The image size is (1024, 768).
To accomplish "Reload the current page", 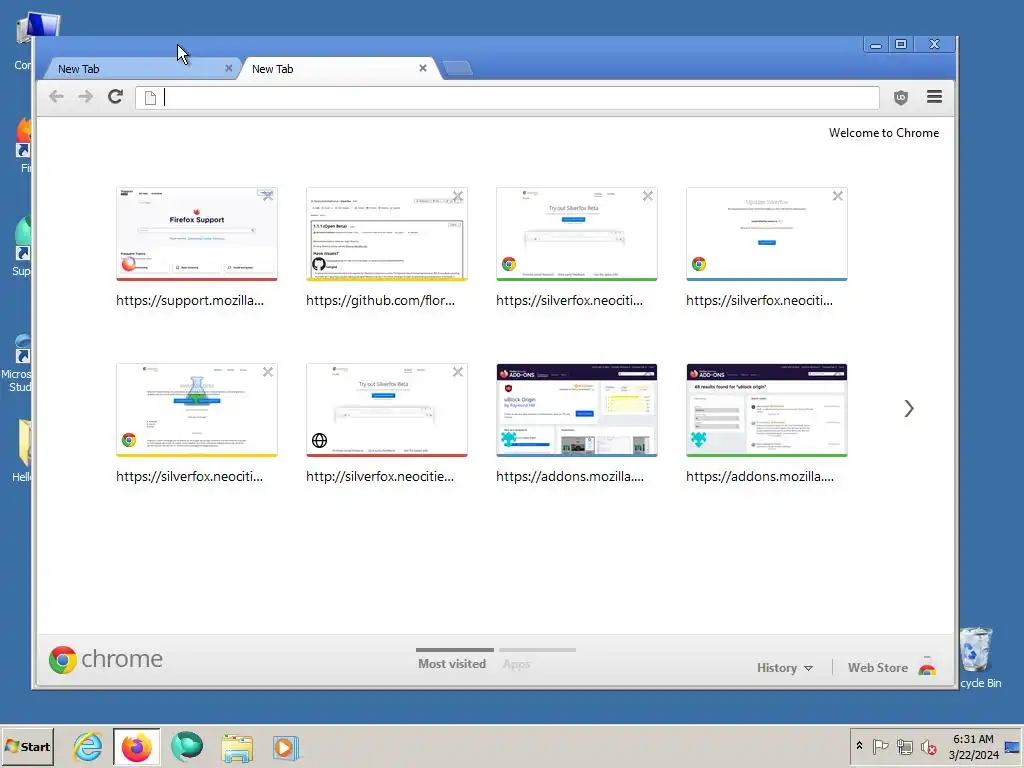I will click(x=116, y=97).
